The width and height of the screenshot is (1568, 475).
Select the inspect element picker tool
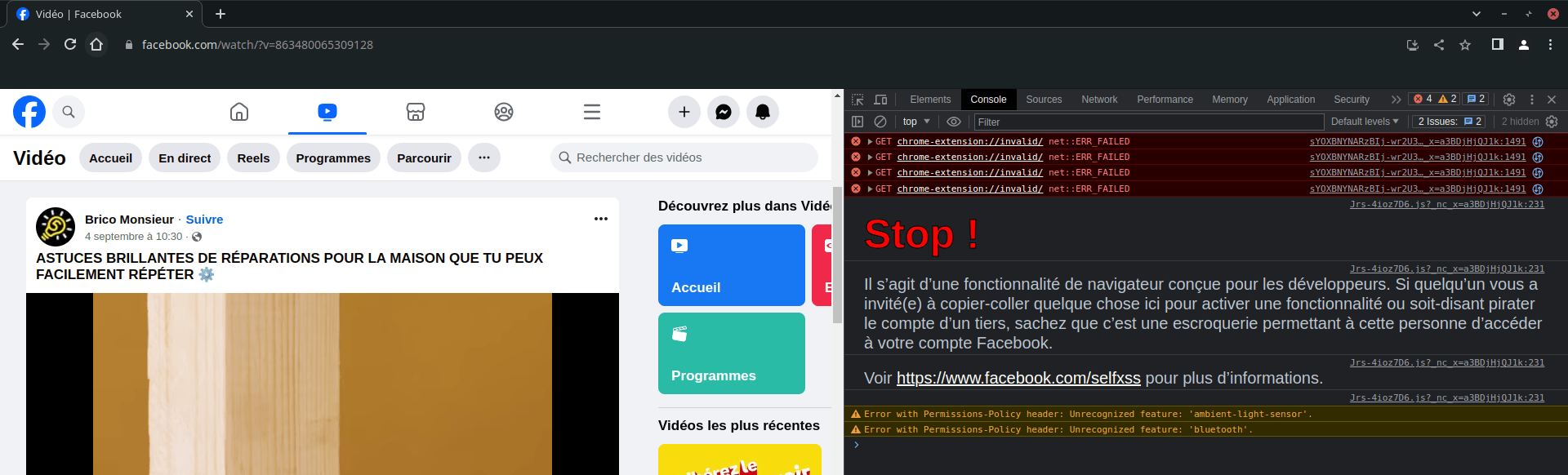tap(857, 100)
